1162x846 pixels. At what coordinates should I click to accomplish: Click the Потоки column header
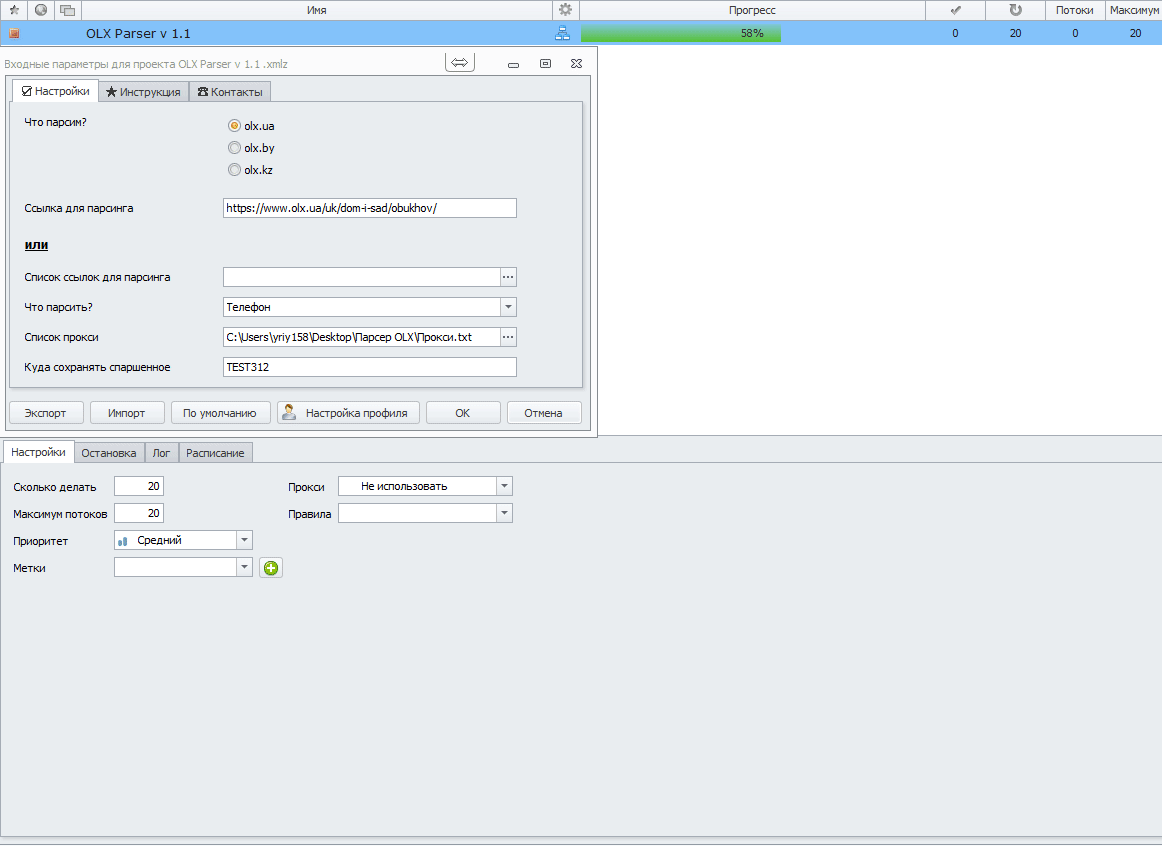coord(1075,10)
